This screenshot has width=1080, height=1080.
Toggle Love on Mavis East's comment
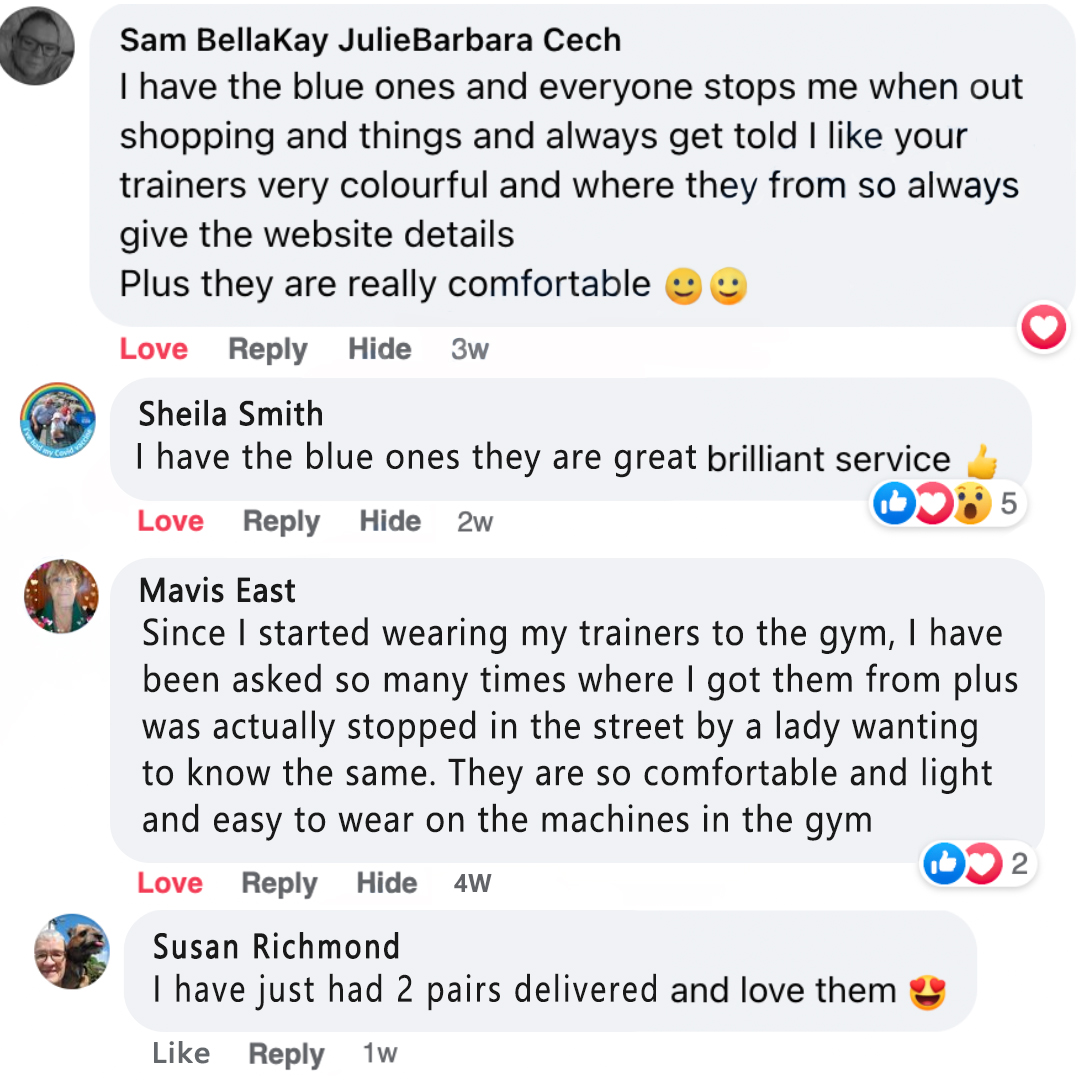170,883
